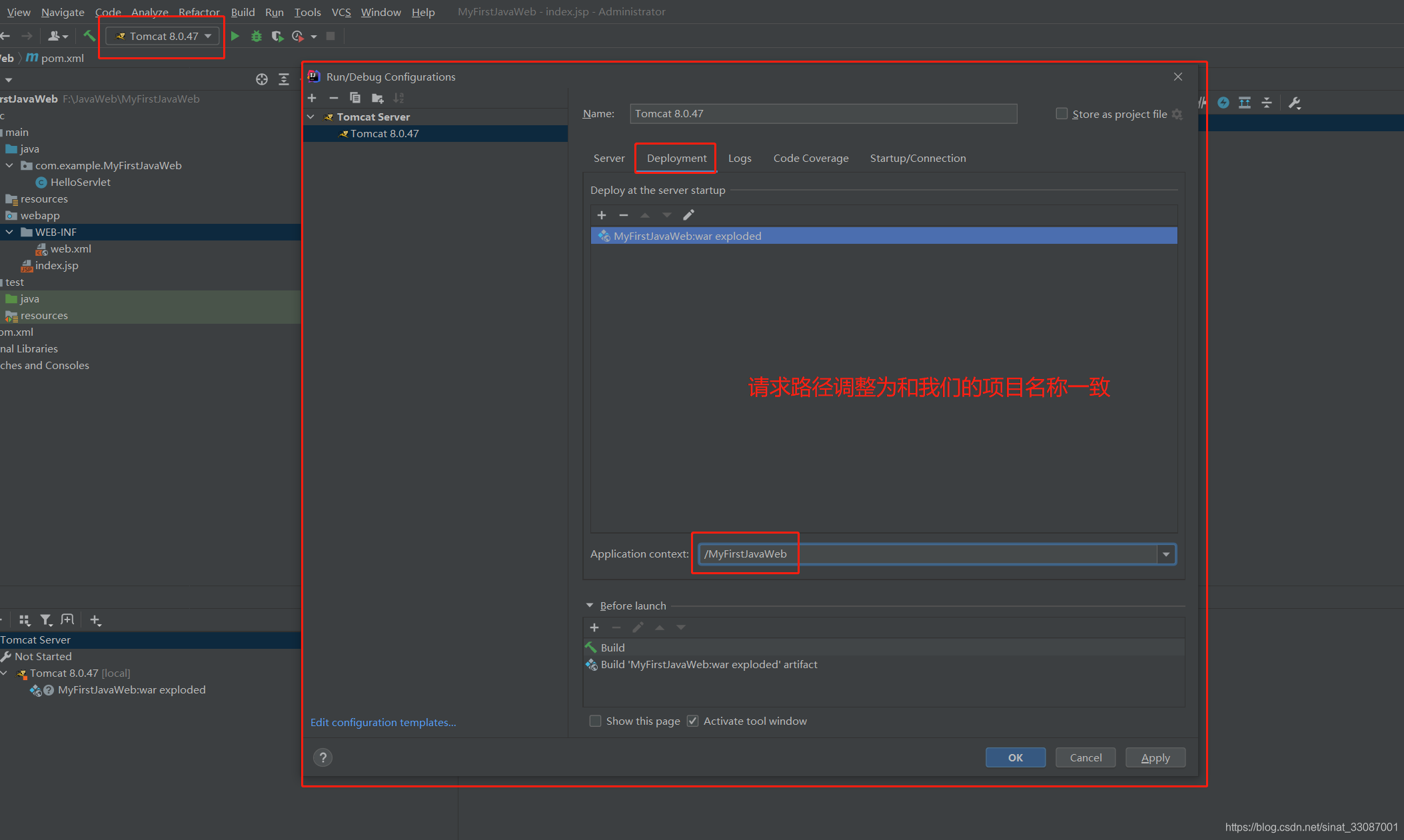Sort configurations alphabetically icon
Screen dimensions: 1404x840
tap(398, 98)
